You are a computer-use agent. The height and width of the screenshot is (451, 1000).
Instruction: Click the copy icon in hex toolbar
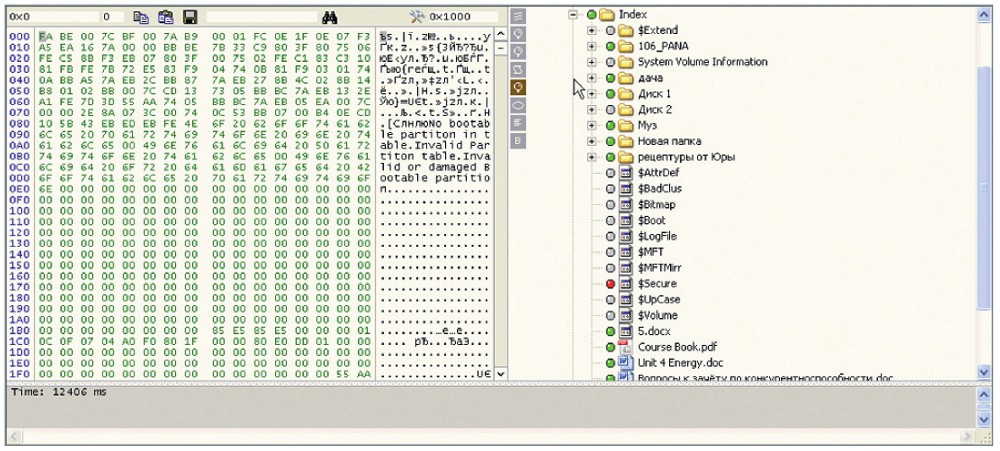click(x=140, y=17)
